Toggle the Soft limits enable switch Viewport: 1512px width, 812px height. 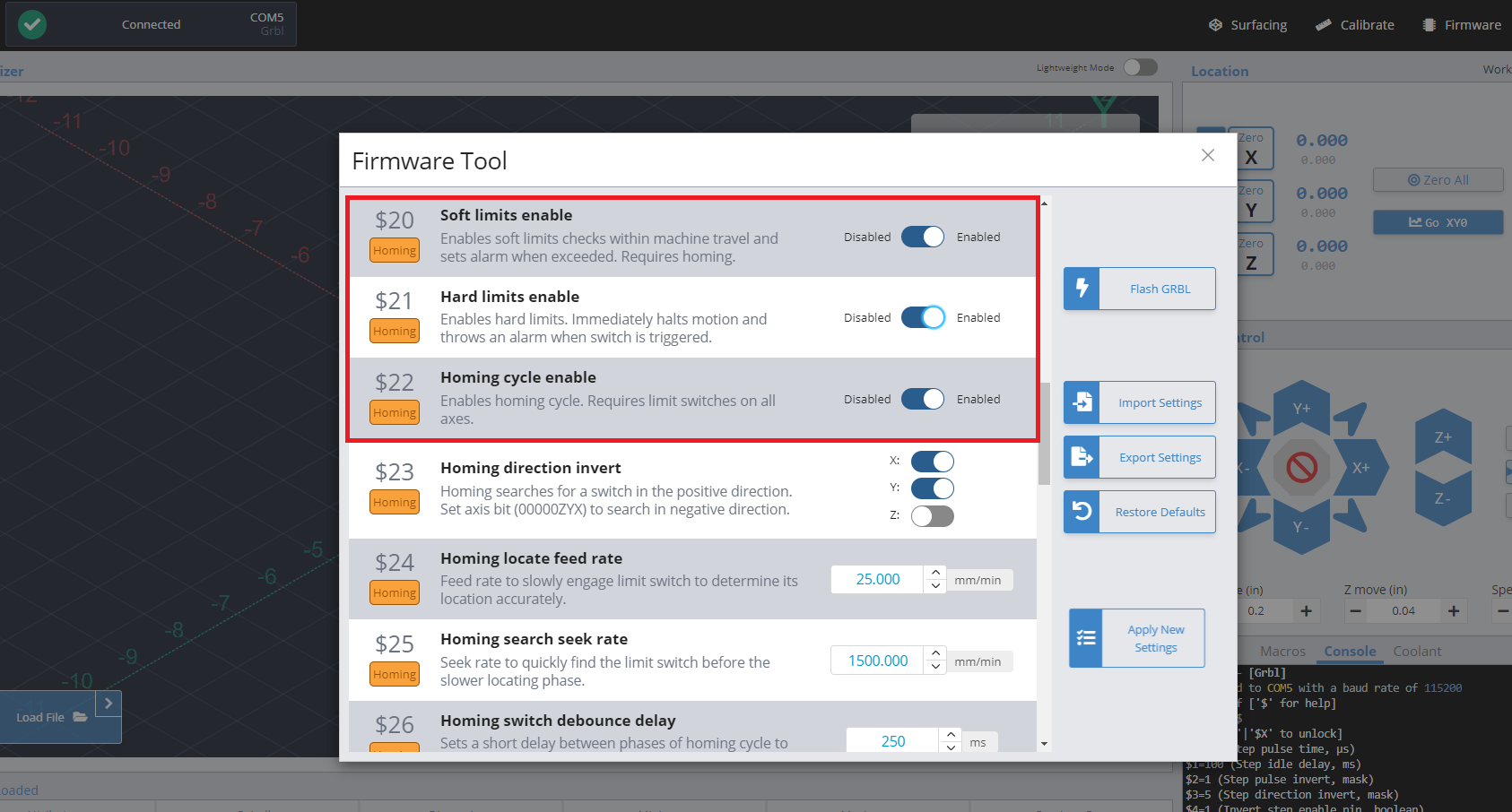tap(923, 237)
